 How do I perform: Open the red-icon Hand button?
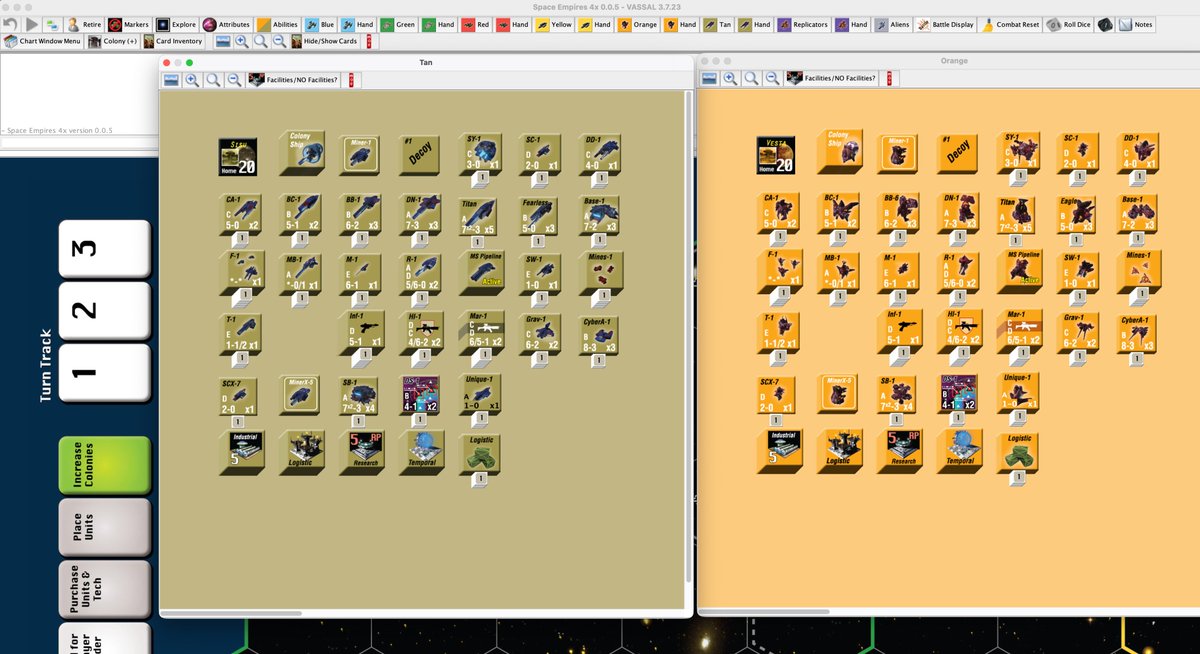click(x=513, y=24)
